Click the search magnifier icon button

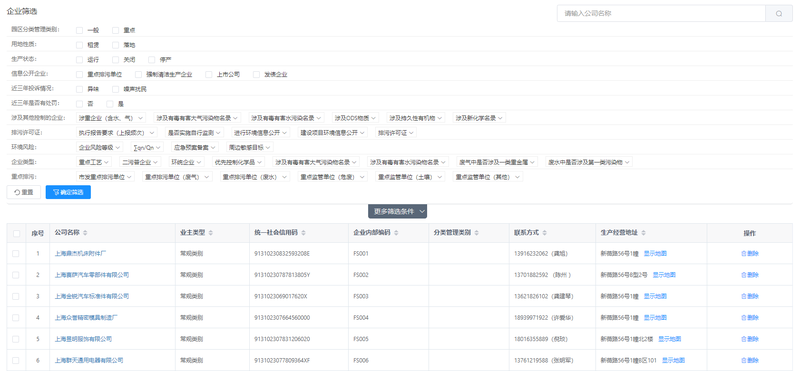(x=779, y=14)
